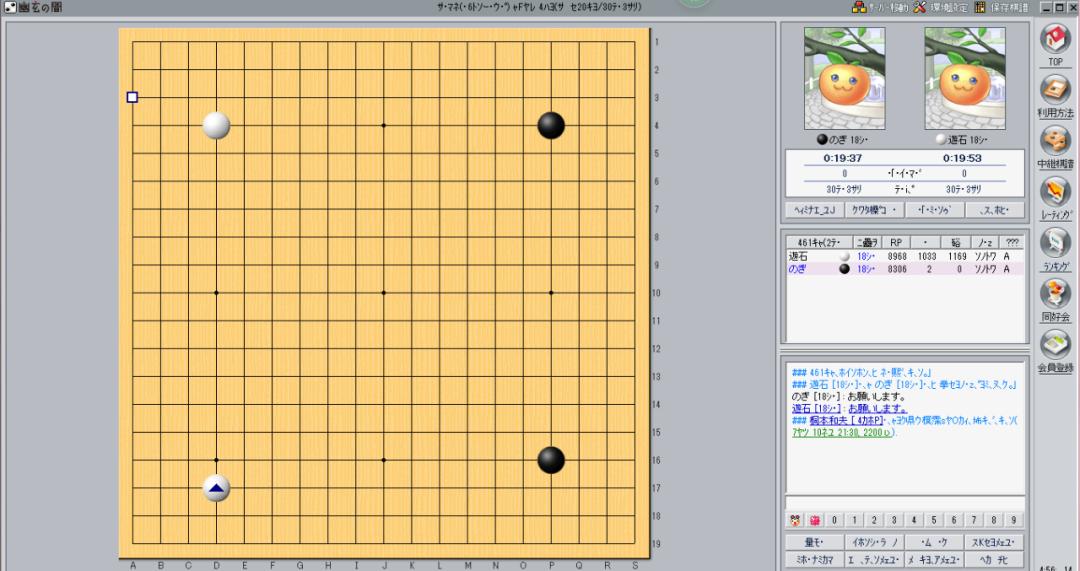Image resolution: width=1080 pixels, height=571 pixels.
Task: Focus the chat message input field
Action: pyautogui.click(x=904, y=503)
